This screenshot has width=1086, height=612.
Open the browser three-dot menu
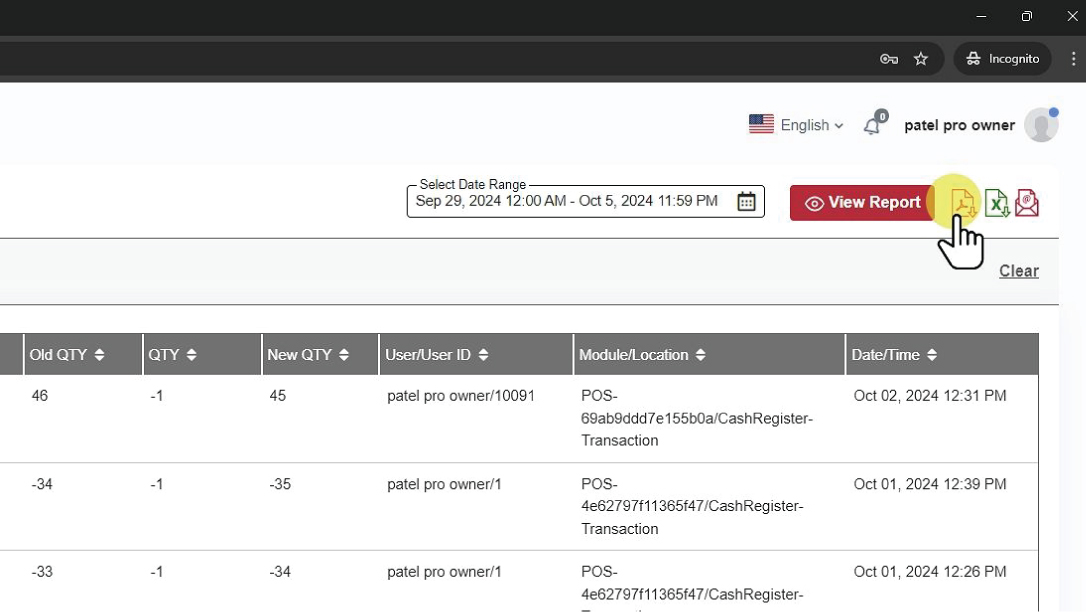tap(1073, 59)
